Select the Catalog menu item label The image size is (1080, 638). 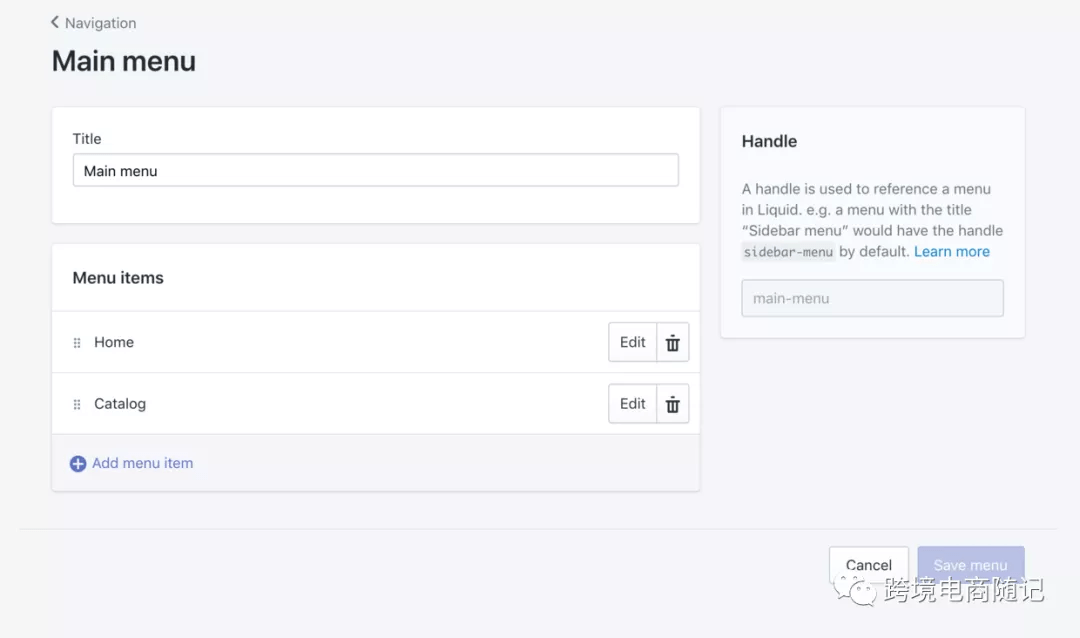120,404
